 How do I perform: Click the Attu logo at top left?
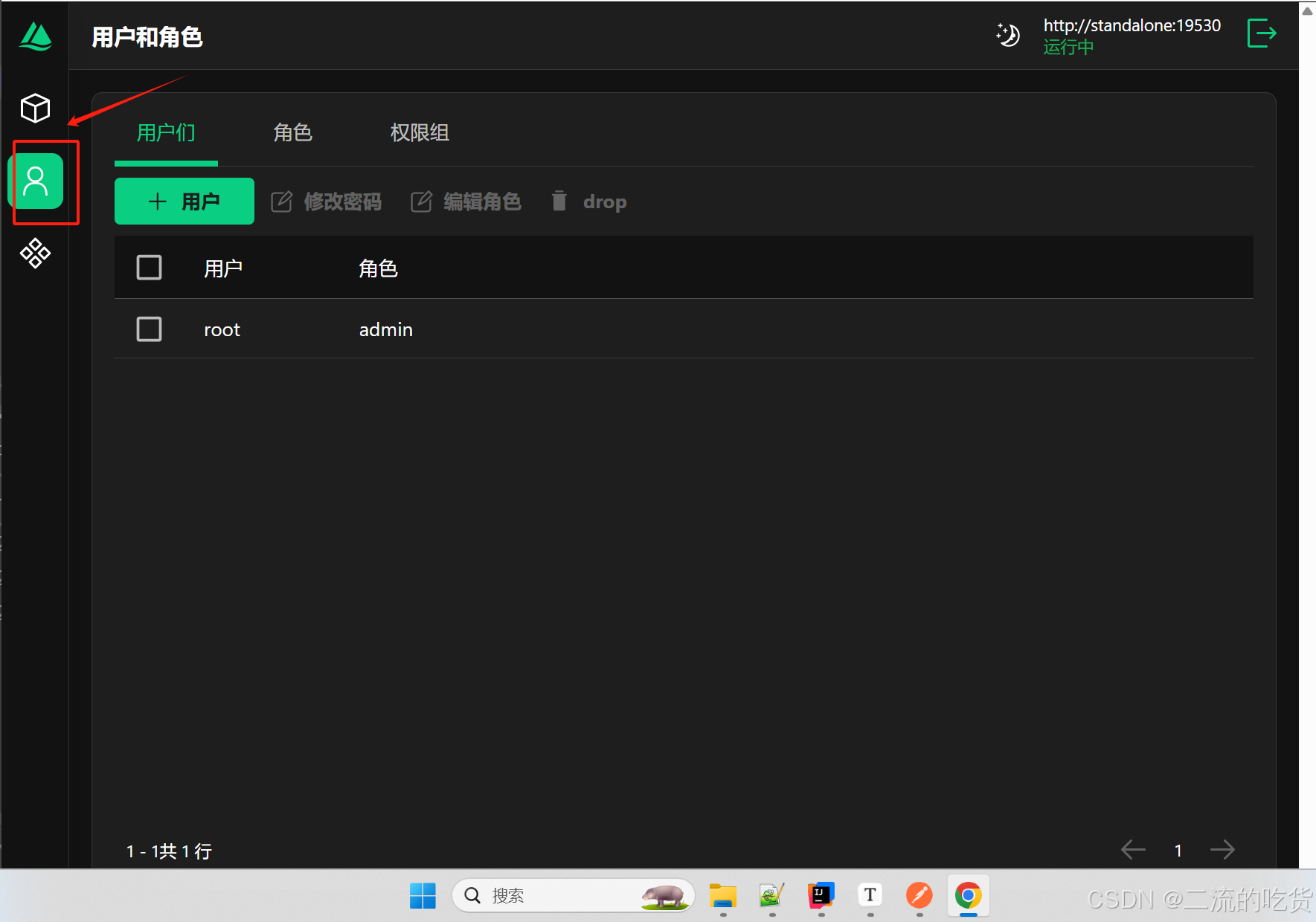click(34, 36)
